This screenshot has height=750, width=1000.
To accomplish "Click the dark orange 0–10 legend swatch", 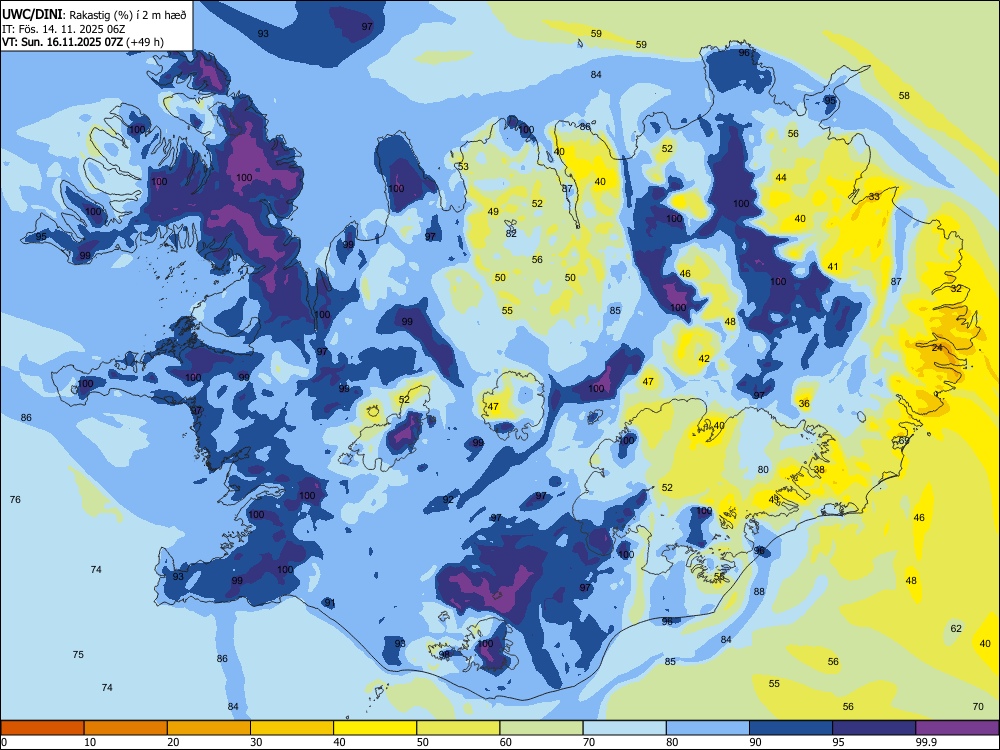I will click(x=42, y=728).
